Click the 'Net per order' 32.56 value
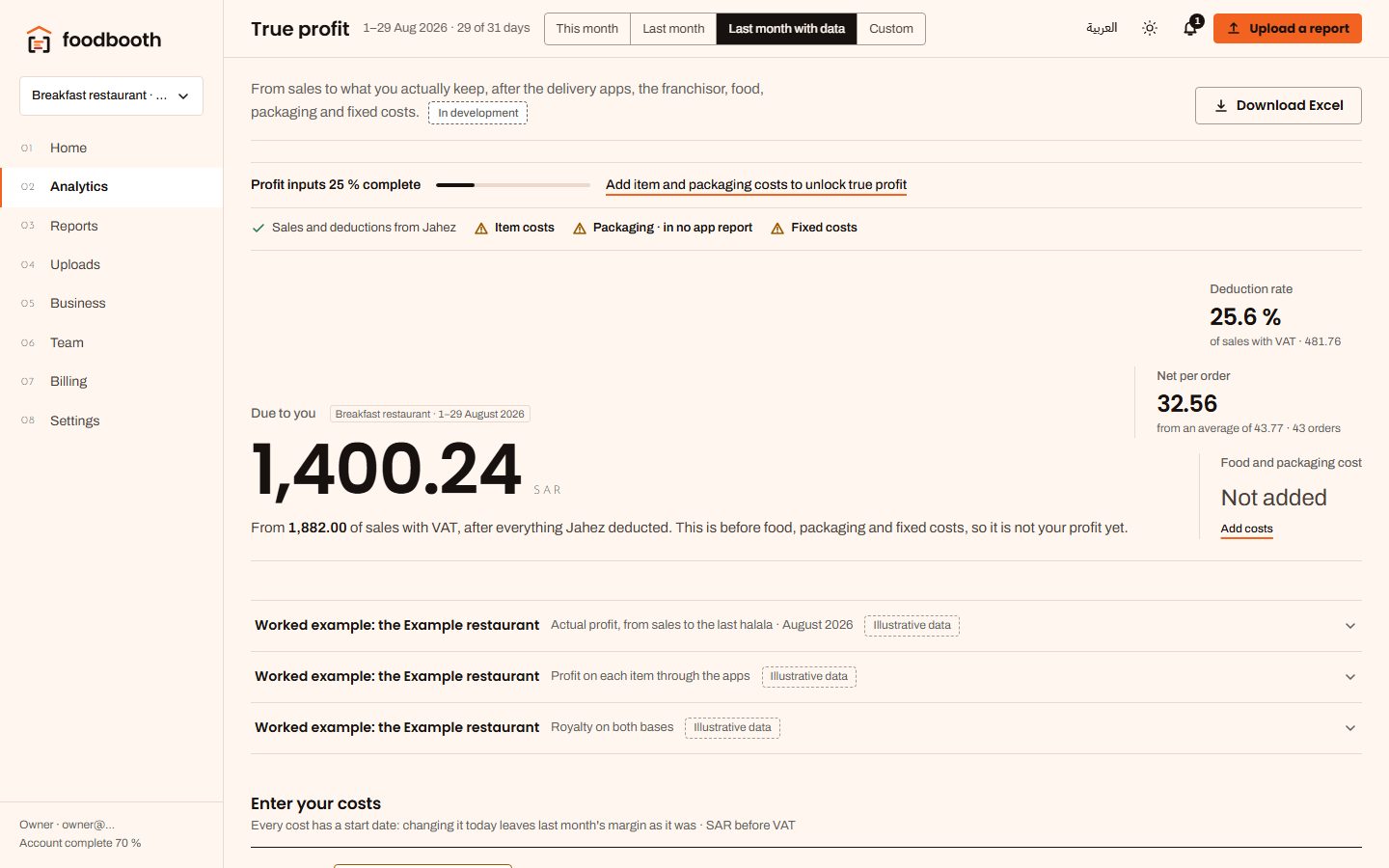 tap(1187, 404)
